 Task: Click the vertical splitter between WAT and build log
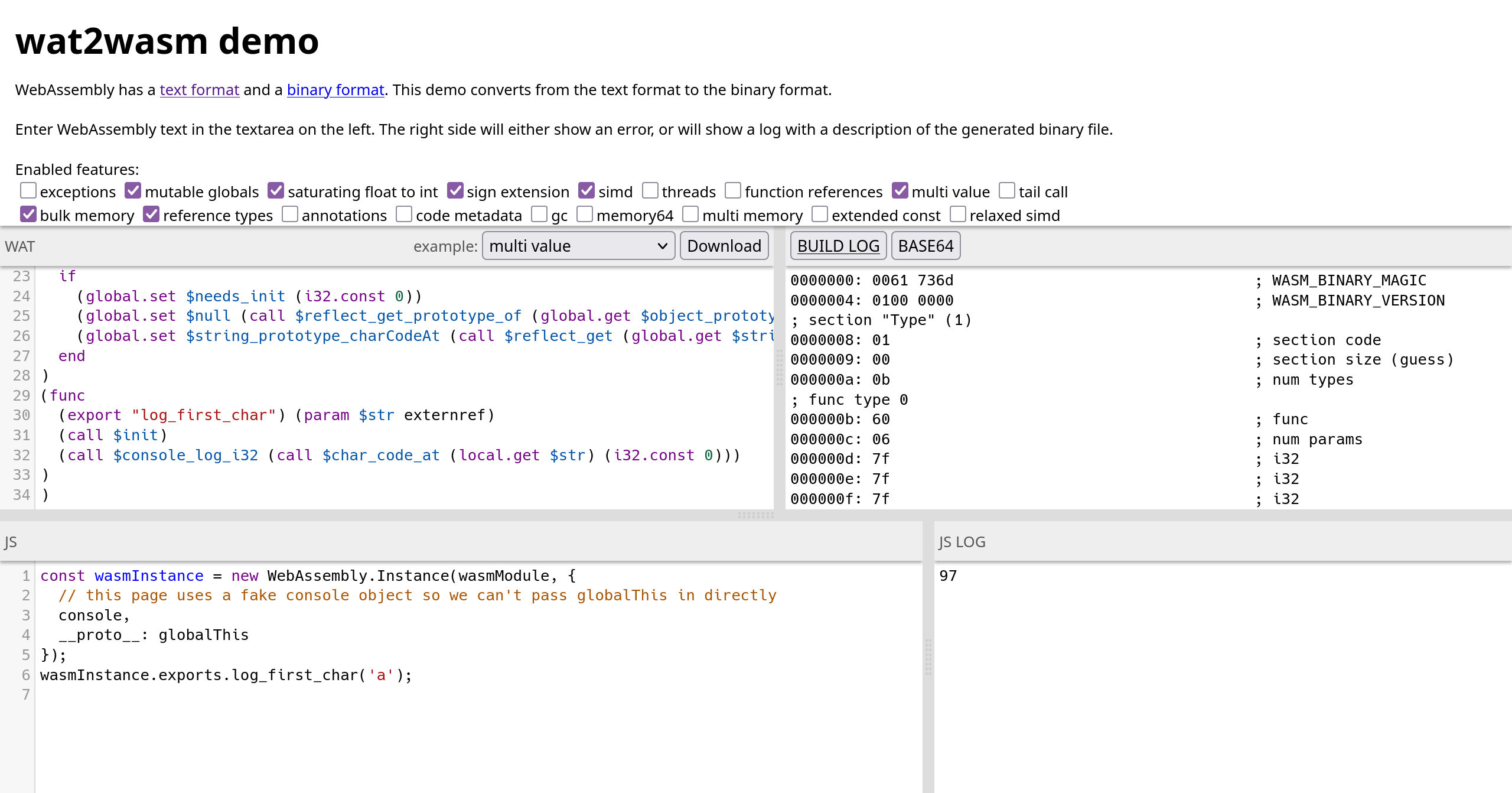pos(780,368)
